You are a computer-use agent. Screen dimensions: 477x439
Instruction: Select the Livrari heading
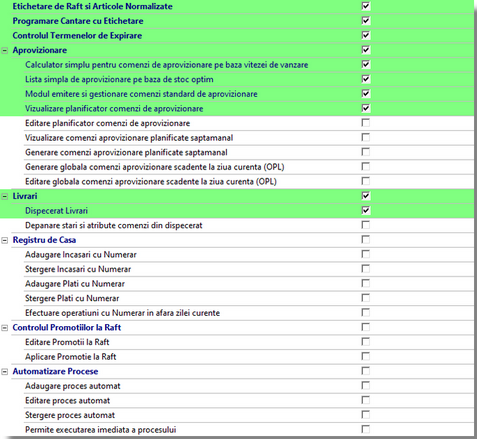click(25, 196)
